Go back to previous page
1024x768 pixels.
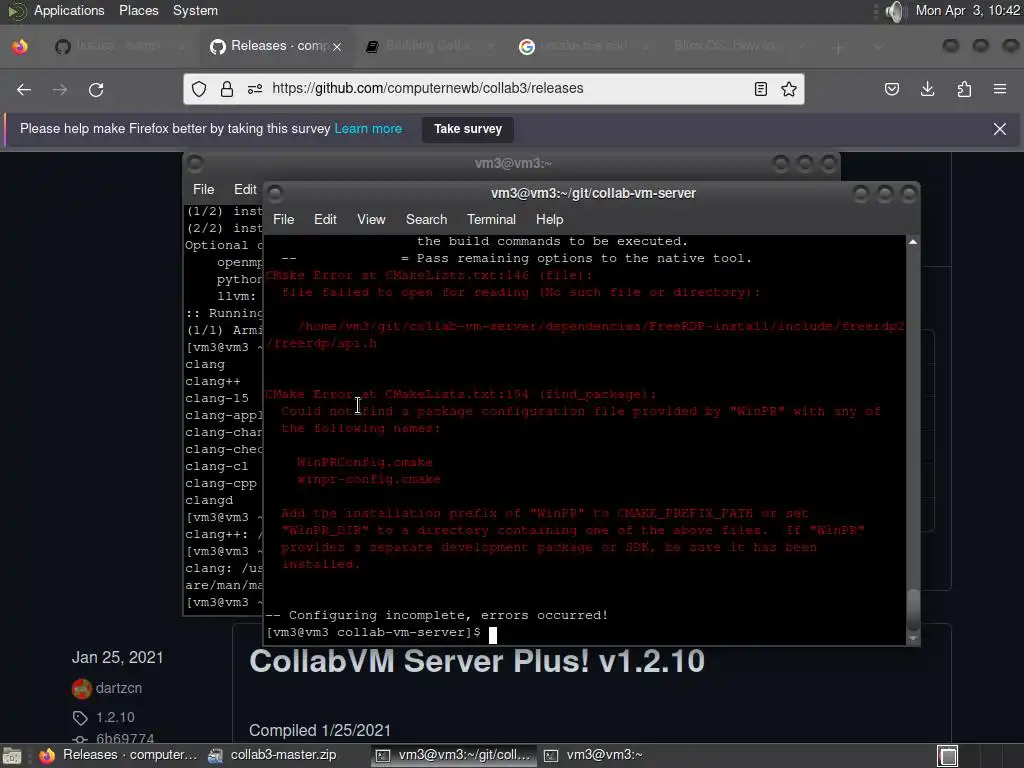point(24,89)
